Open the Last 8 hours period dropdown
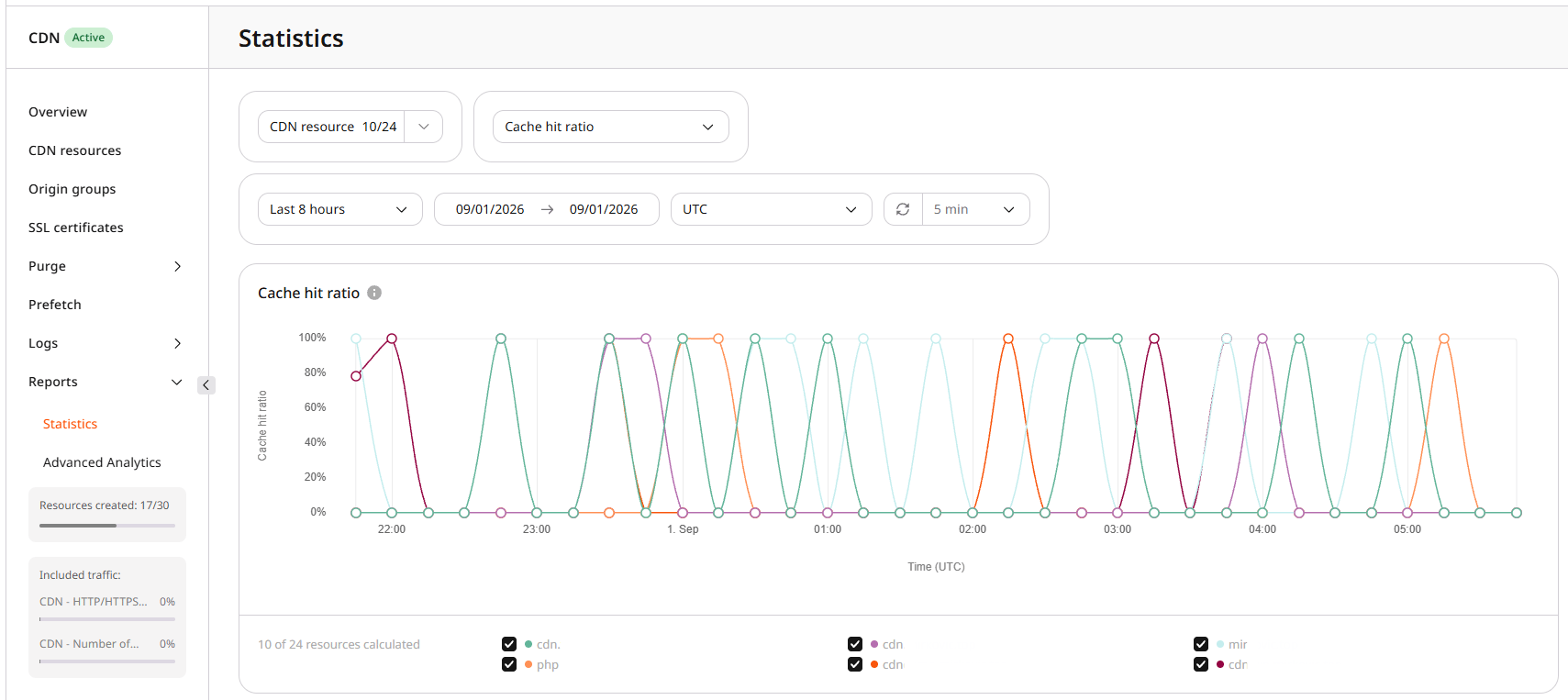1568x700 pixels. [340, 209]
